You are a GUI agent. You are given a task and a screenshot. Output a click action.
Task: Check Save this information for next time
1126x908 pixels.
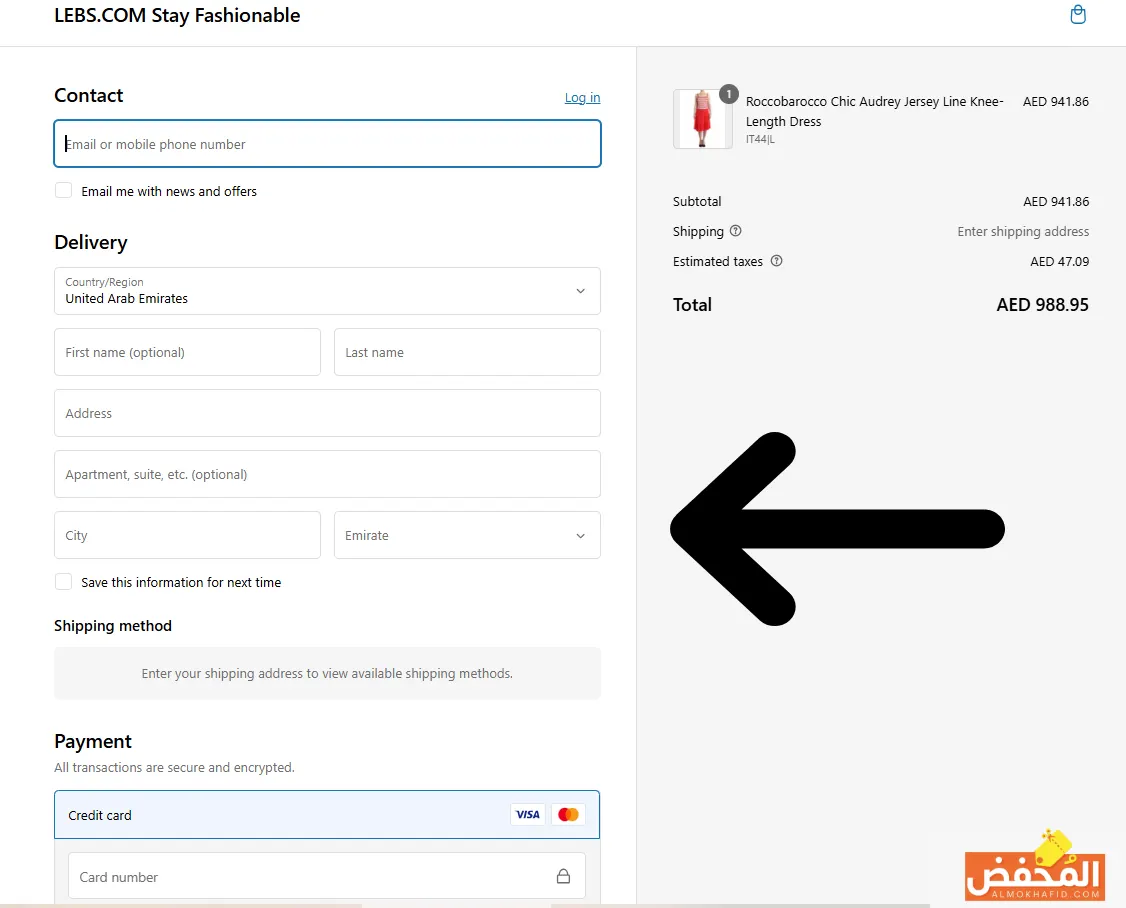coord(64,582)
